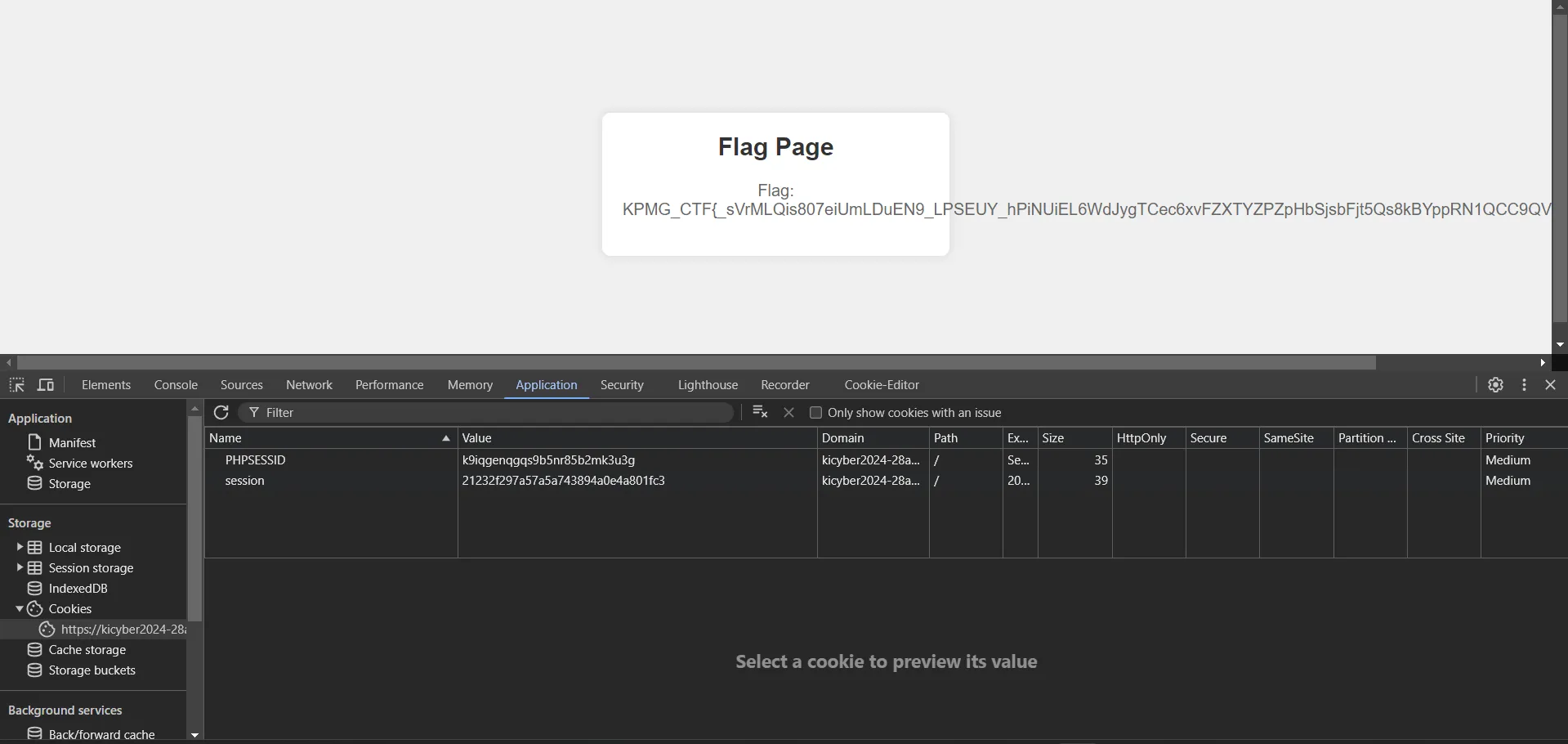Click the delete selected cookie icon

[x=788, y=413]
